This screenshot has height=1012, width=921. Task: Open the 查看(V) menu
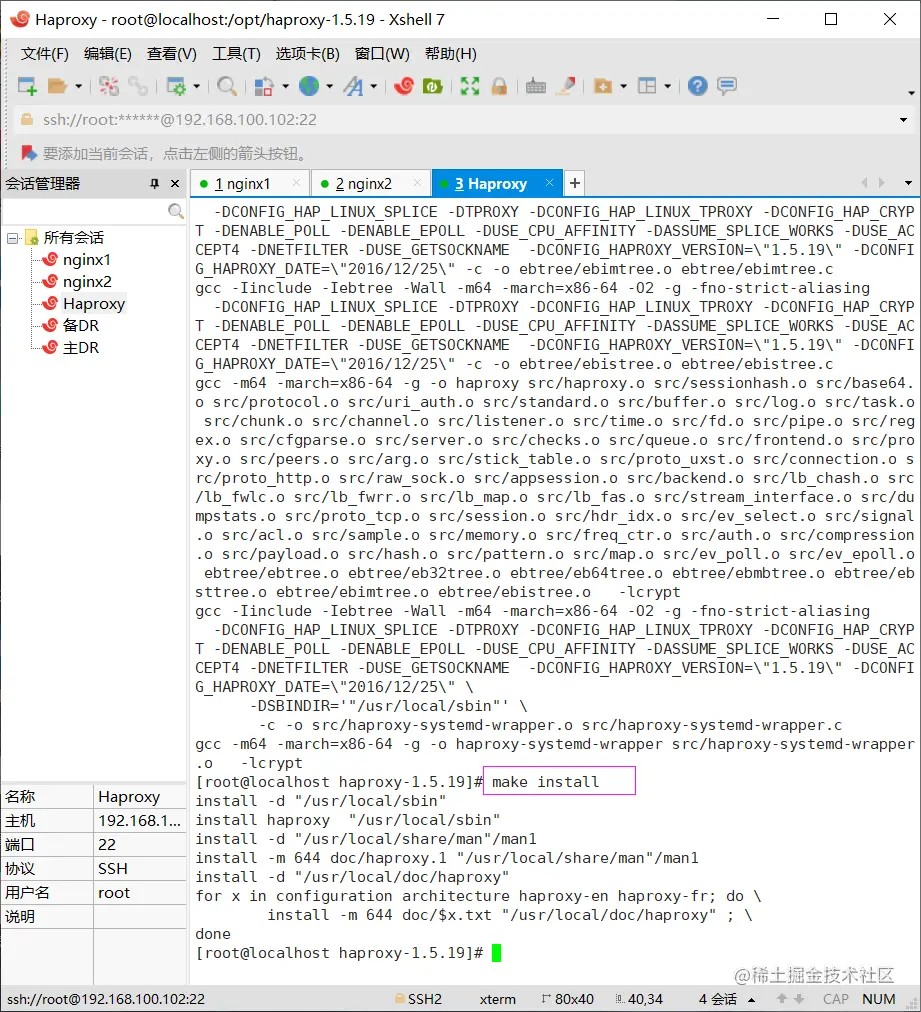(x=172, y=54)
